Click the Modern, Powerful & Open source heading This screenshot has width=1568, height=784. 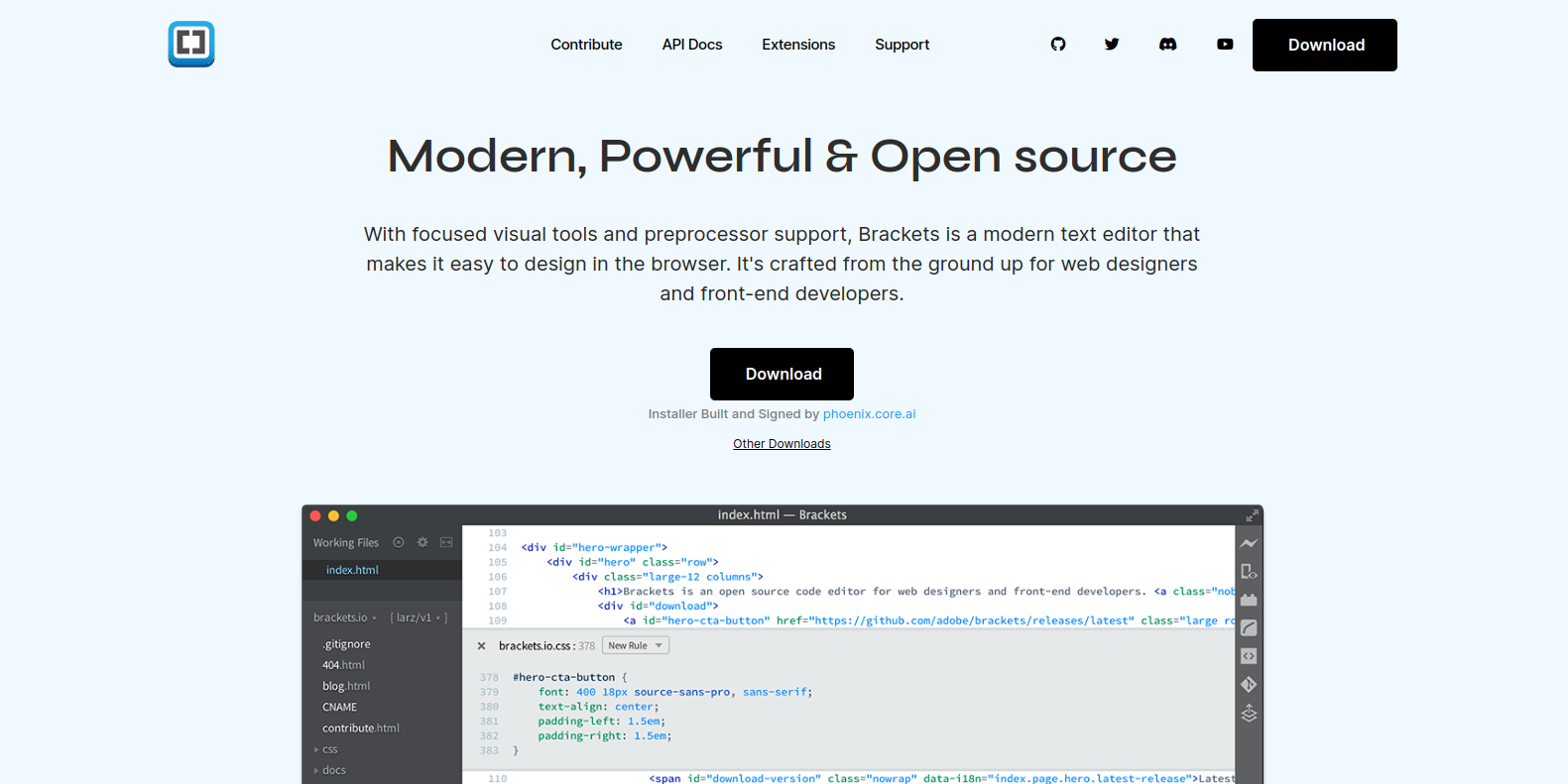[782, 157]
